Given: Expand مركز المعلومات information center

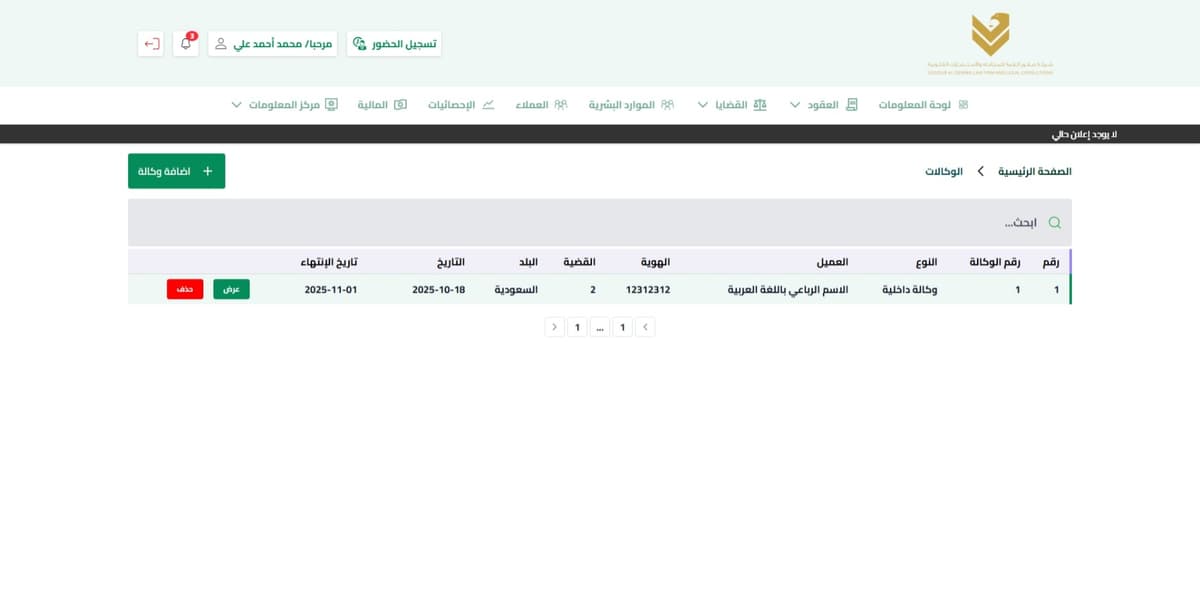Looking at the screenshot, I should [284, 105].
